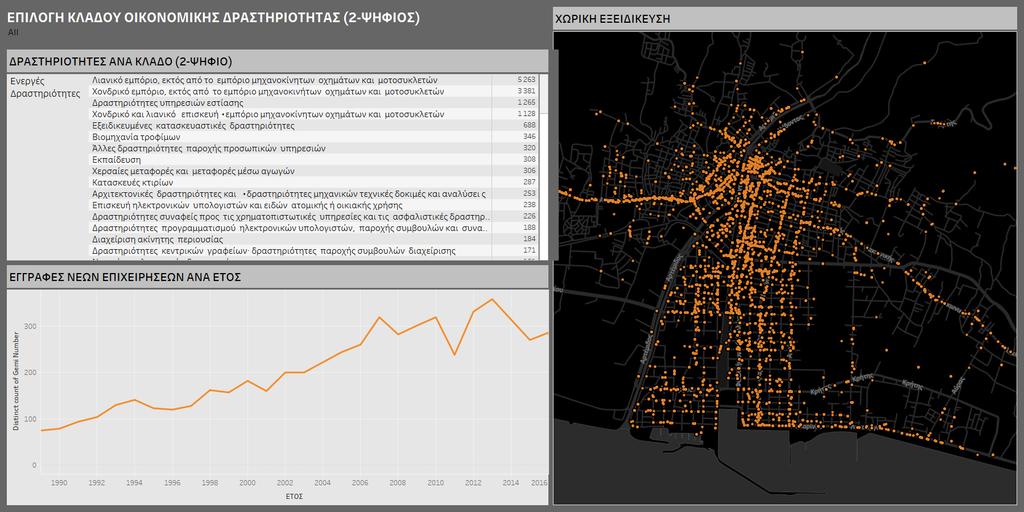Image resolution: width=1024 pixels, height=512 pixels.
Task: Click the value 188 in the table
Action: [x=529, y=228]
